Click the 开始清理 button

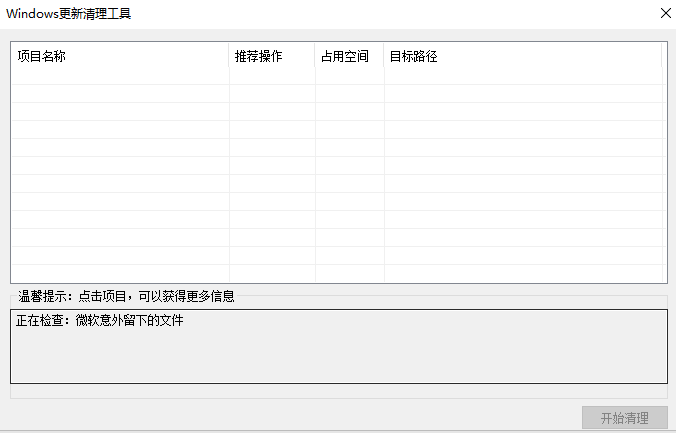click(625, 417)
